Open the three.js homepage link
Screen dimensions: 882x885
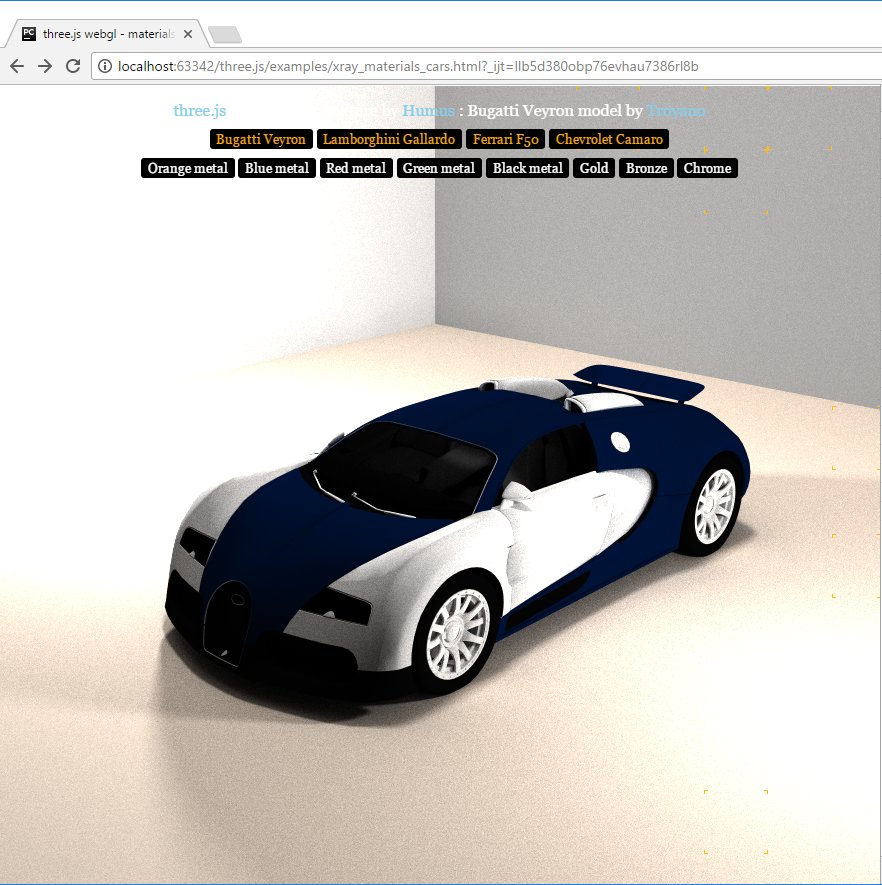pyautogui.click(x=199, y=110)
